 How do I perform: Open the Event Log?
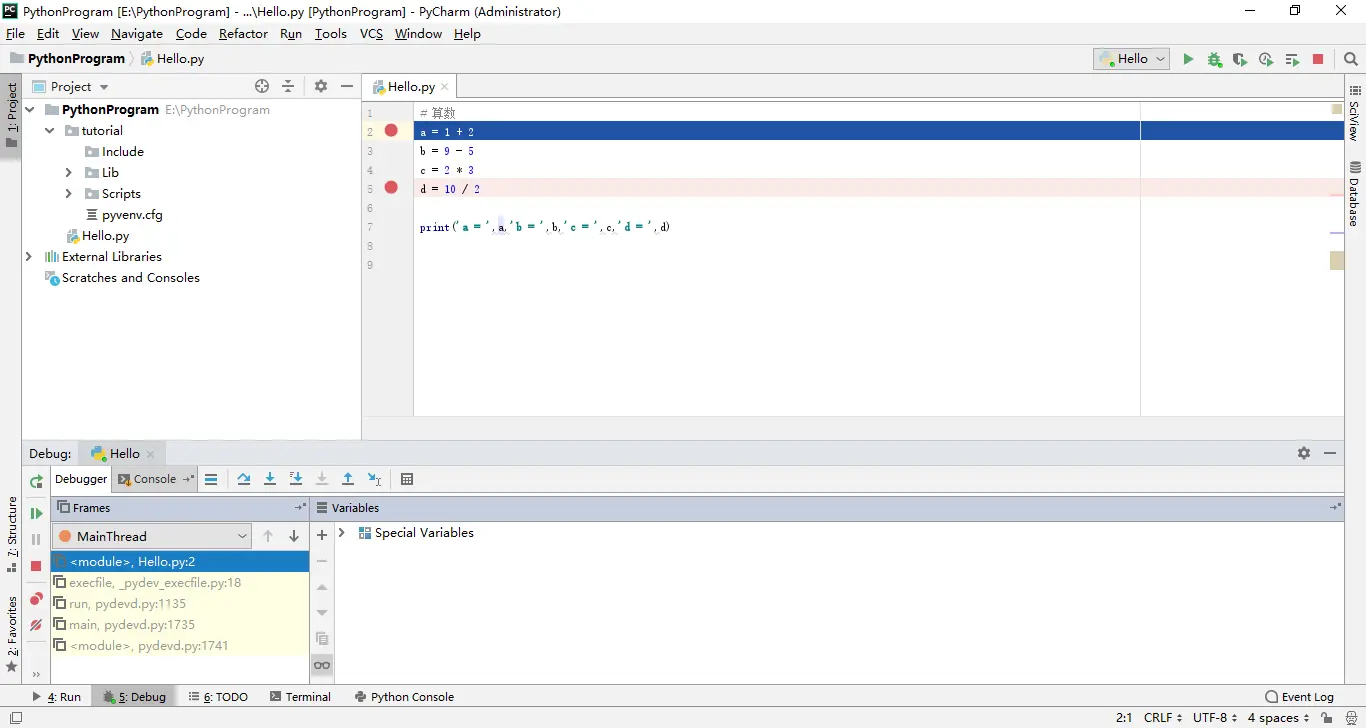coord(1299,697)
